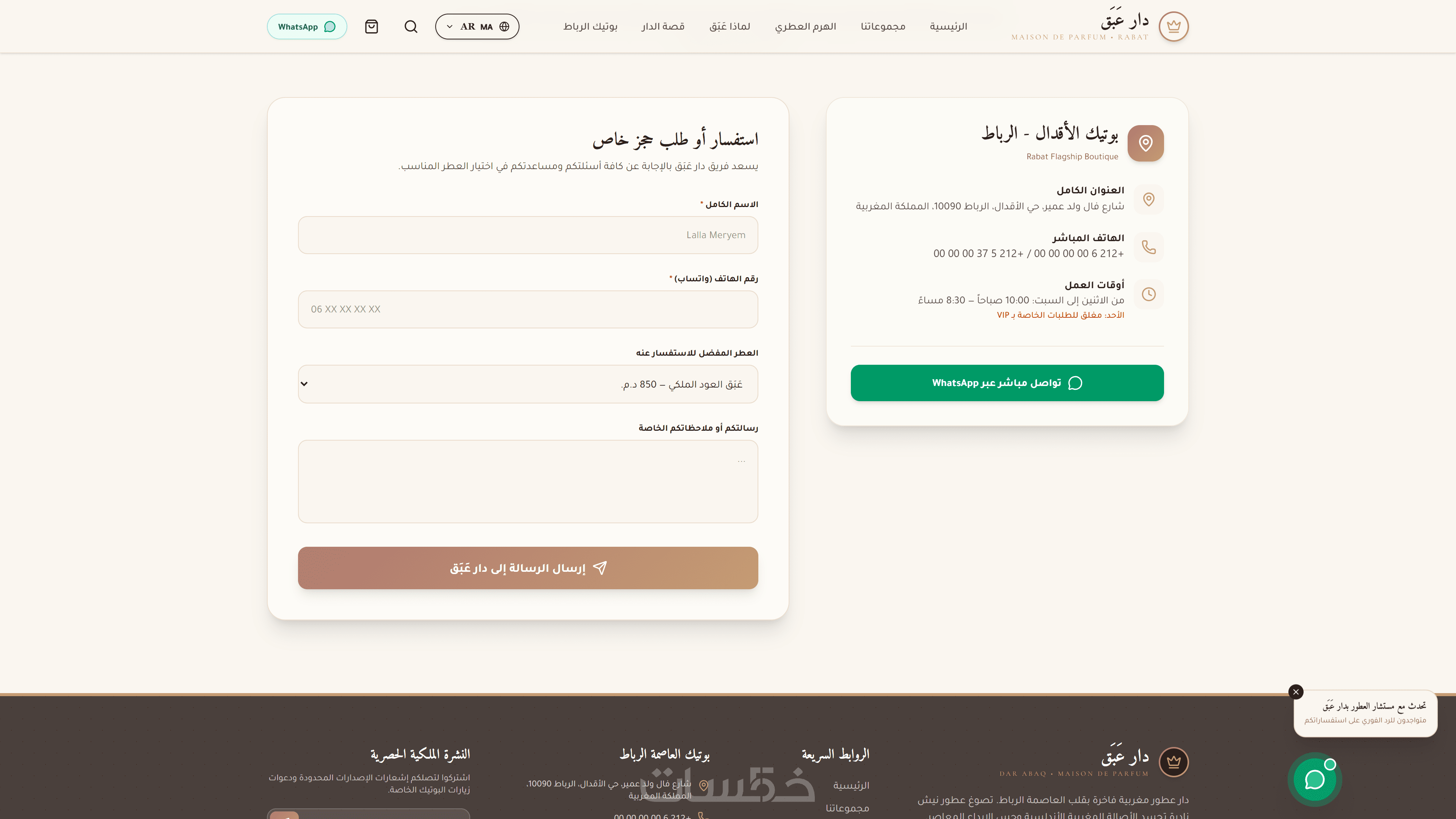Focus the الاسم الكامل name input field
Image resolution: width=1456 pixels, height=819 pixels.
[x=528, y=235]
